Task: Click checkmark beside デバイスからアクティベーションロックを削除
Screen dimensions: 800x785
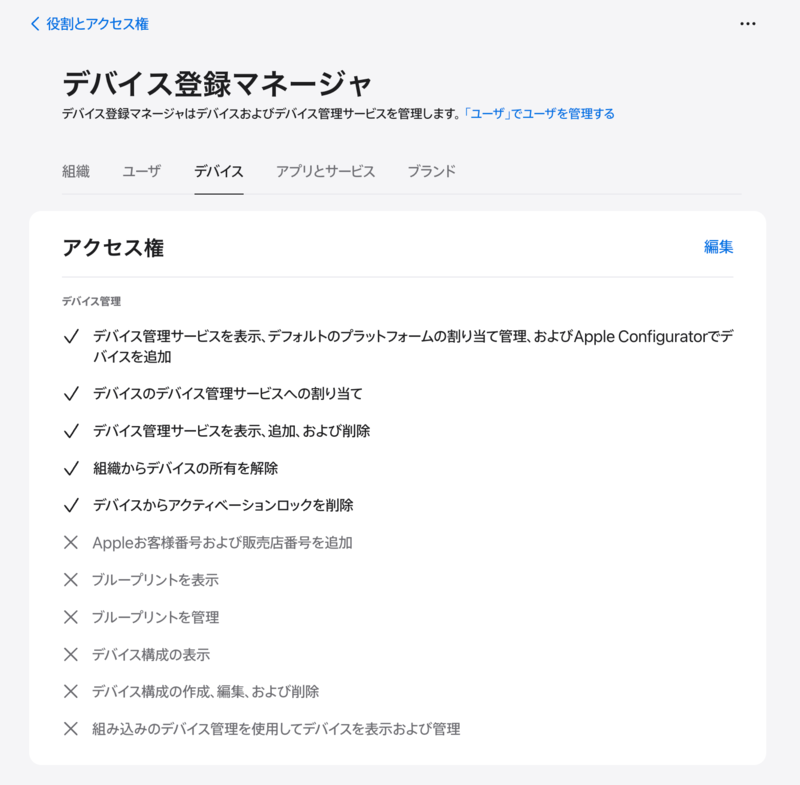Action: pyautogui.click(x=71, y=505)
